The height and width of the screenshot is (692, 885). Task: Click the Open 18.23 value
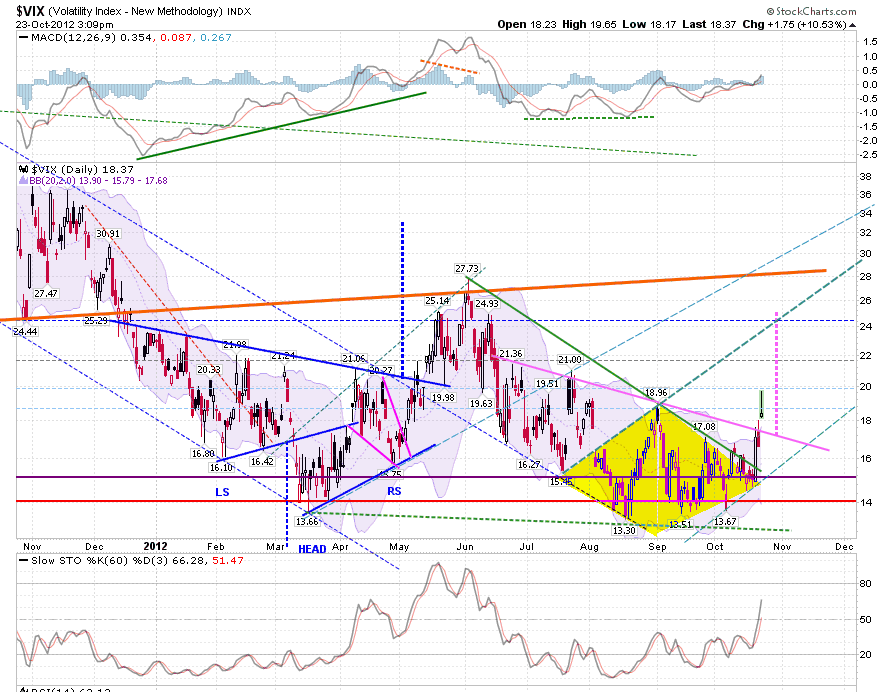coord(527,24)
